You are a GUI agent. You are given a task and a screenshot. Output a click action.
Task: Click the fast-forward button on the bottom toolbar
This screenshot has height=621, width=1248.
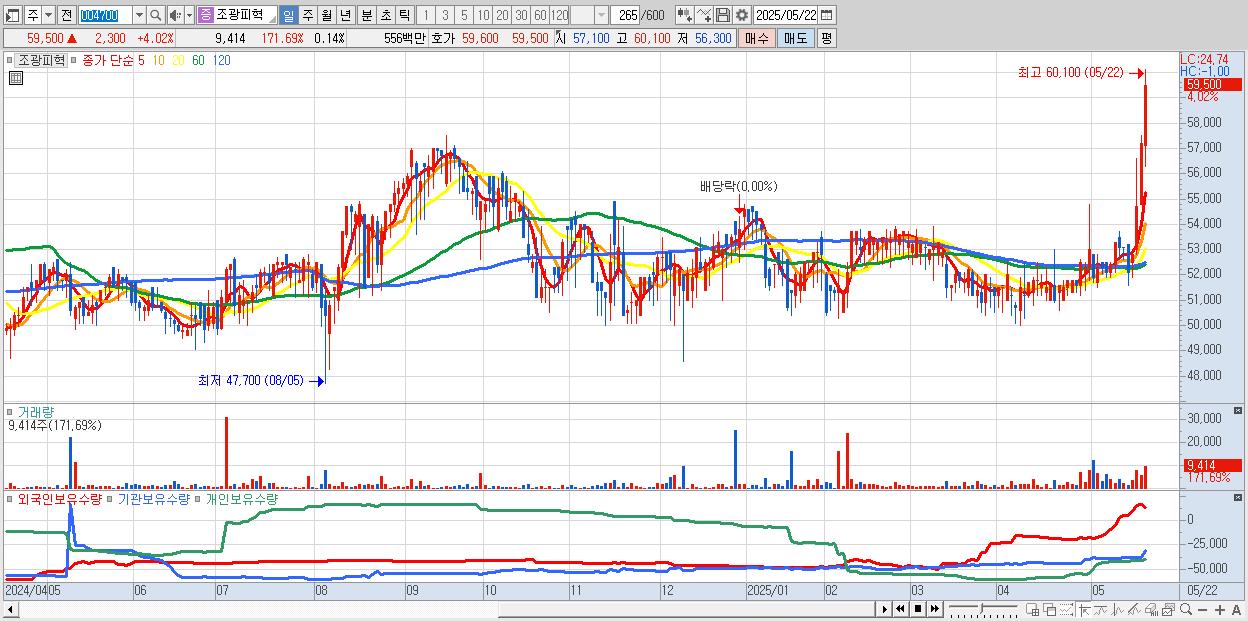tap(934, 609)
